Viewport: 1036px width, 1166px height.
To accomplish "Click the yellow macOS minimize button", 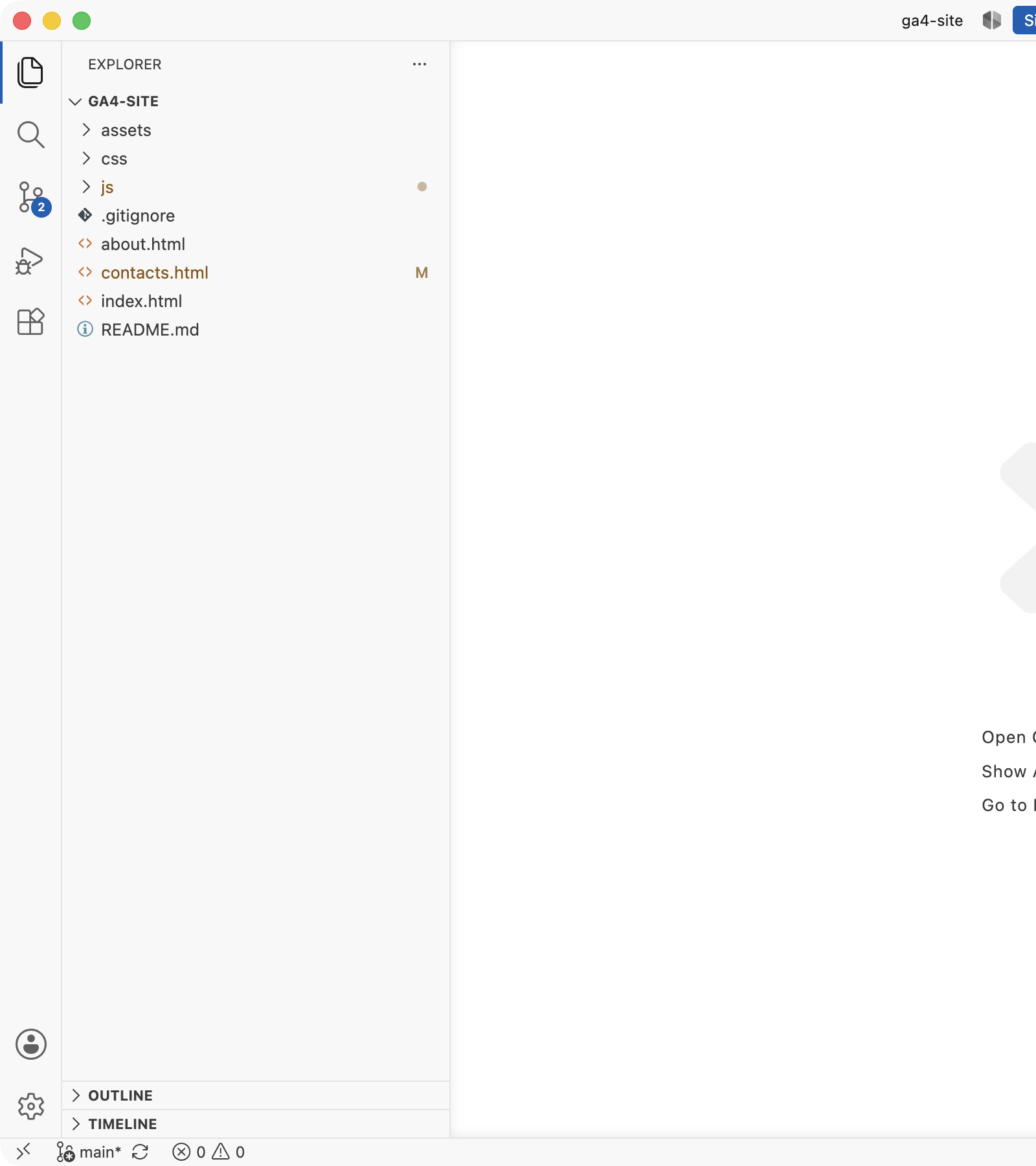I will (x=52, y=21).
